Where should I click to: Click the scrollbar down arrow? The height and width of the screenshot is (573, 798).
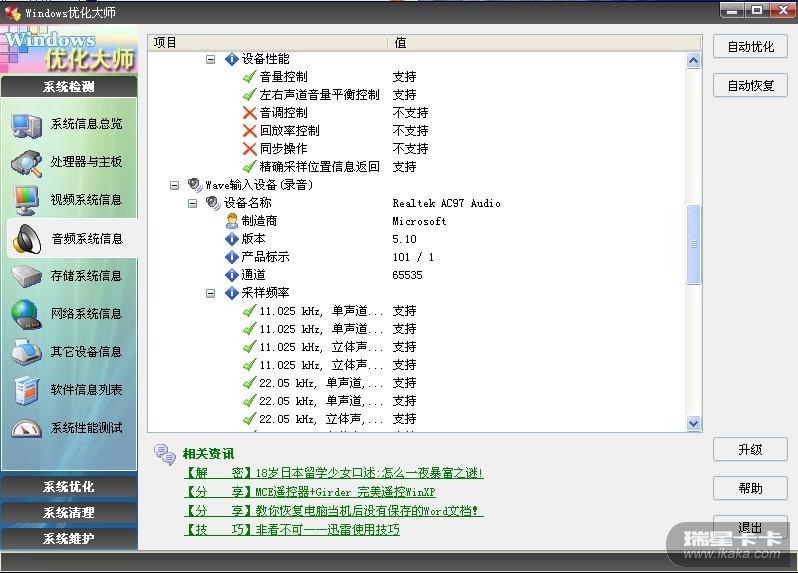click(693, 423)
